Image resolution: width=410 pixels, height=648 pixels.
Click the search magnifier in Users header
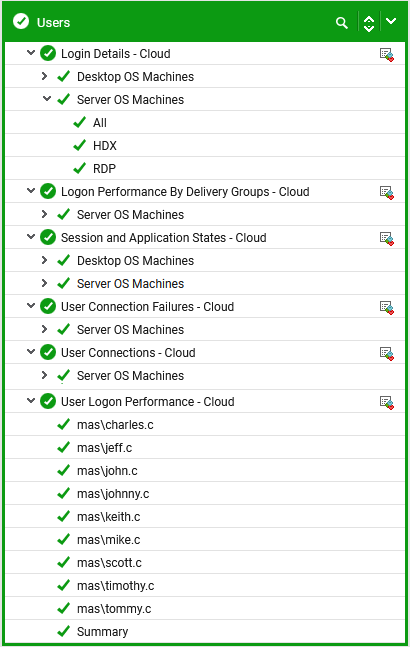[x=342, y=23]
